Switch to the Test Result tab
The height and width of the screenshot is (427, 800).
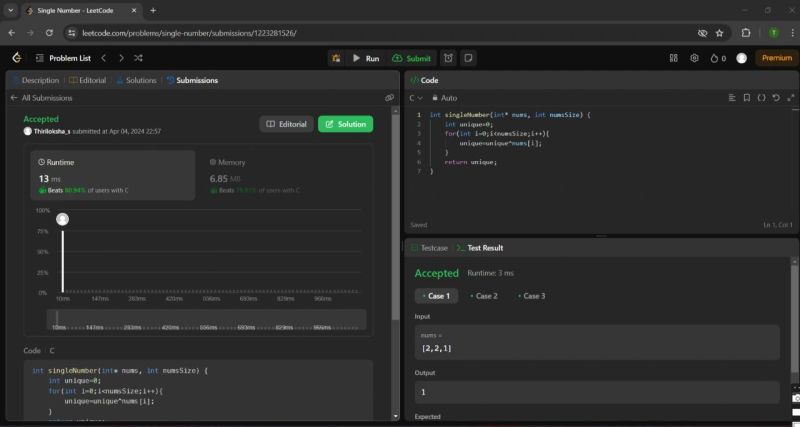[480, 248]
